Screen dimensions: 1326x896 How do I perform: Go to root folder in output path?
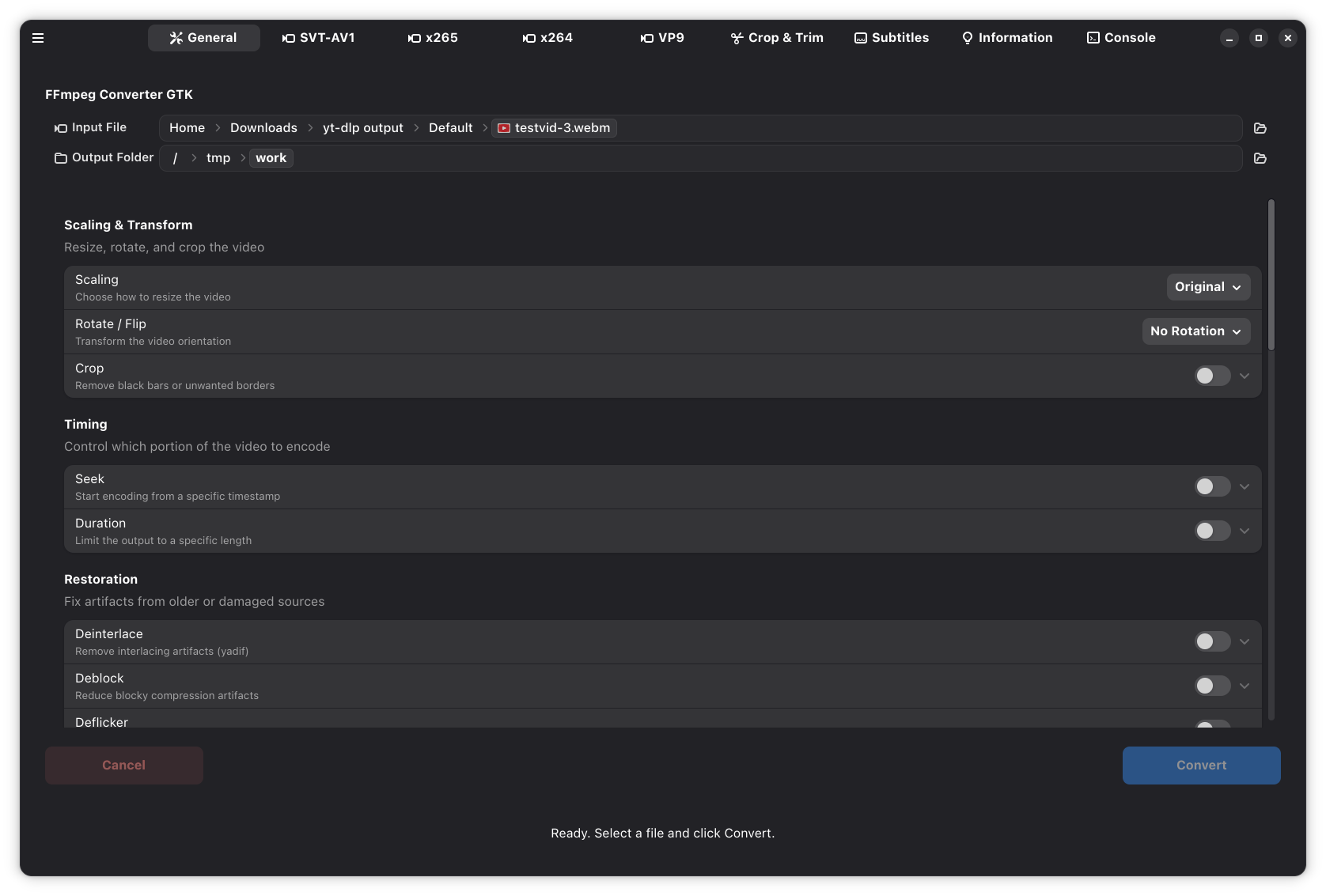click(175, 158)
